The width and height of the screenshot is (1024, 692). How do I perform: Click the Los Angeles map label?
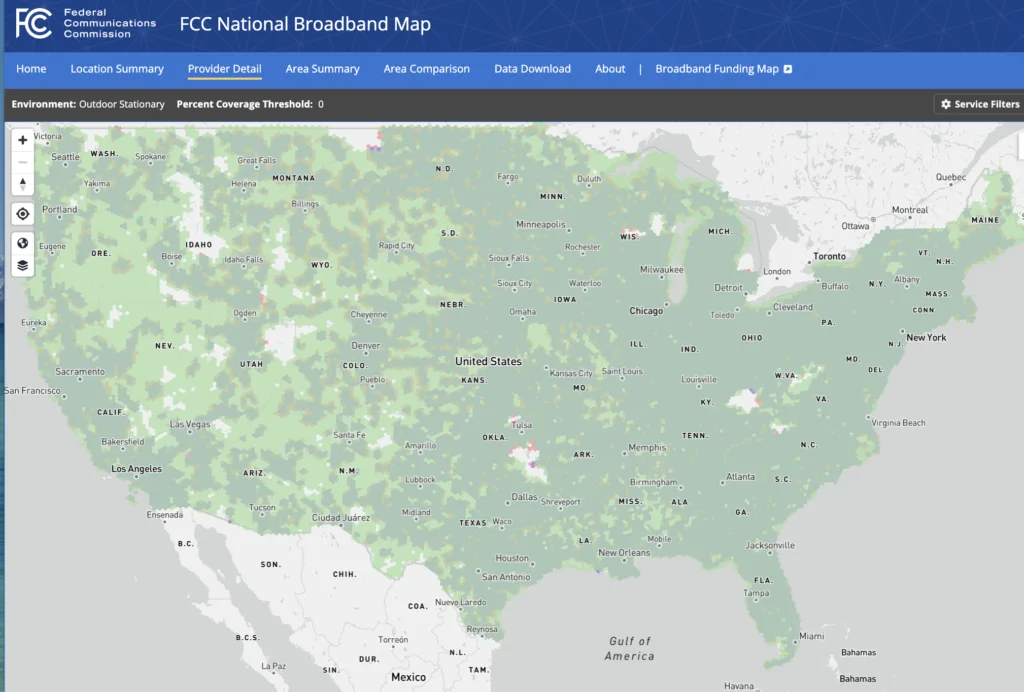pos(136,469)
